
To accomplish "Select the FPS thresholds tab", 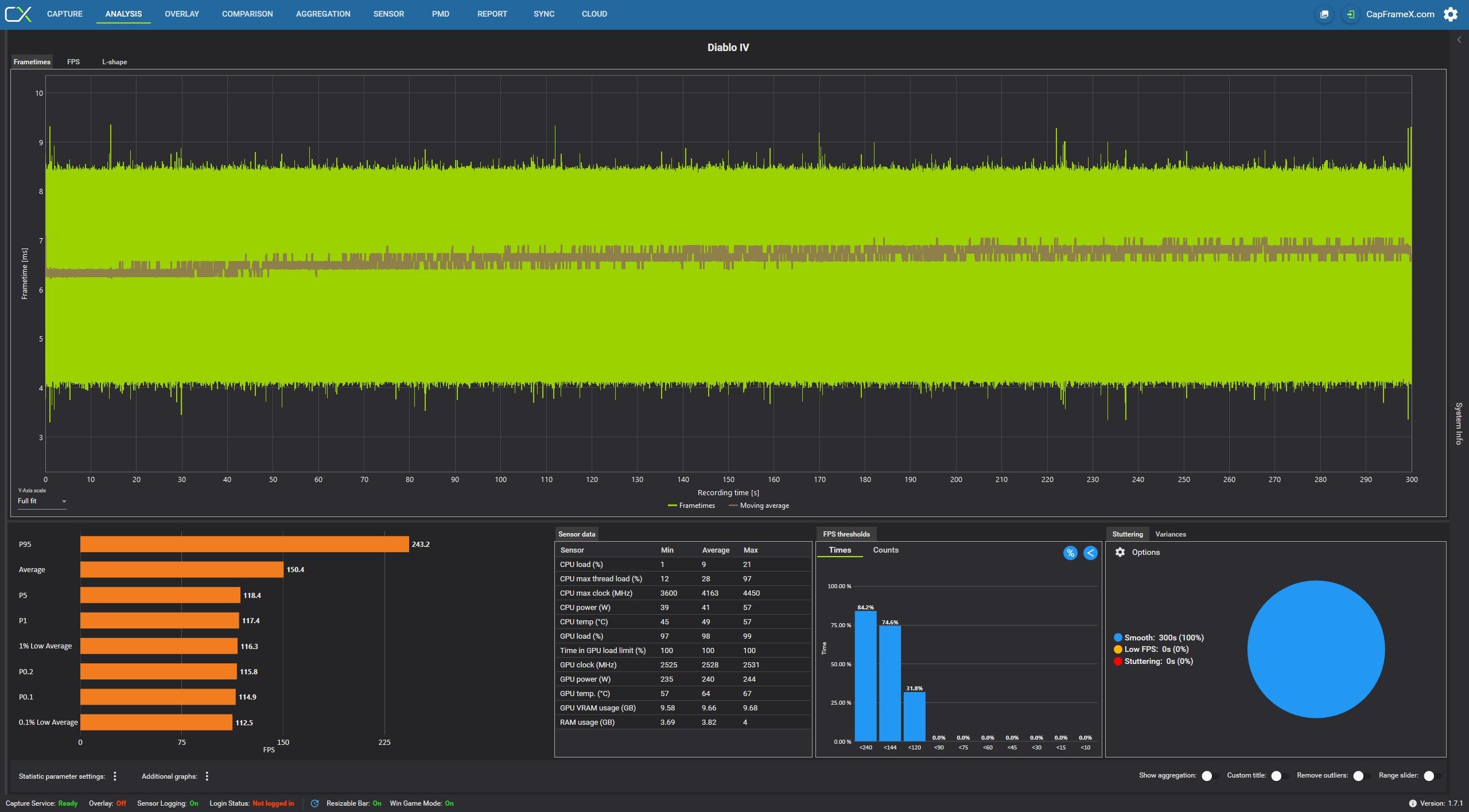I will coord(846,534).
